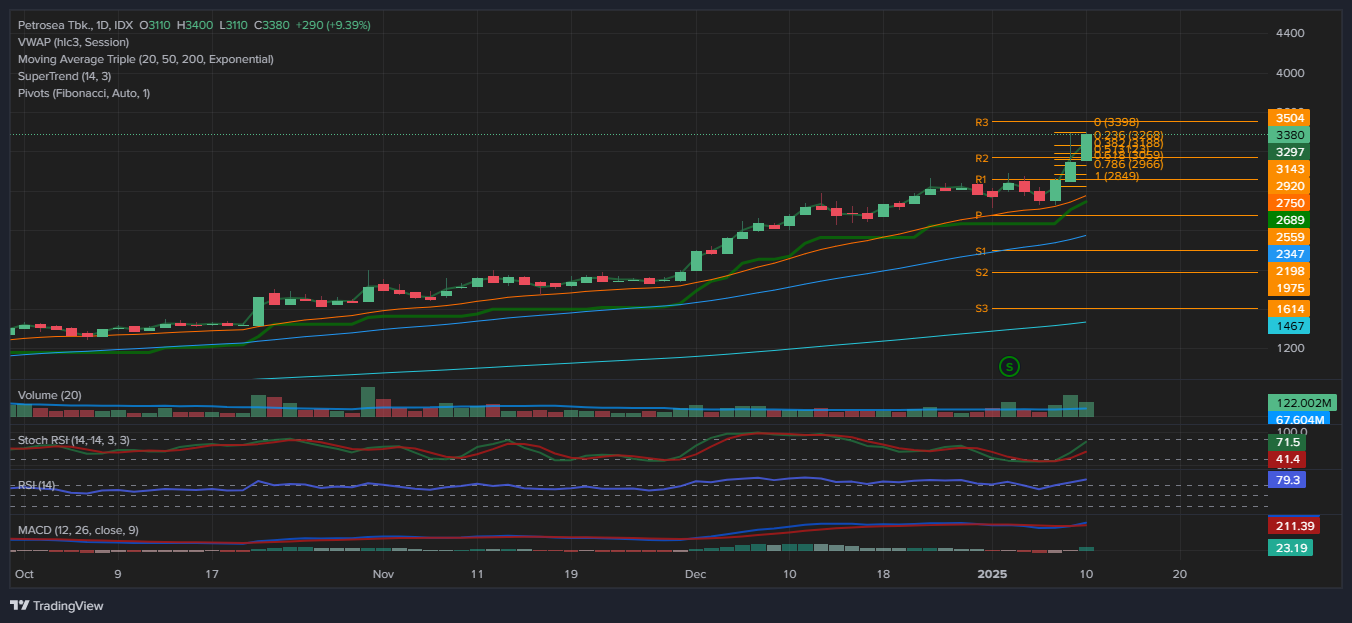Image resolution: width=1352 pixels, height=623 pixels.
Task: Click 2025 on the time axis
Action: tap(992, 575)
